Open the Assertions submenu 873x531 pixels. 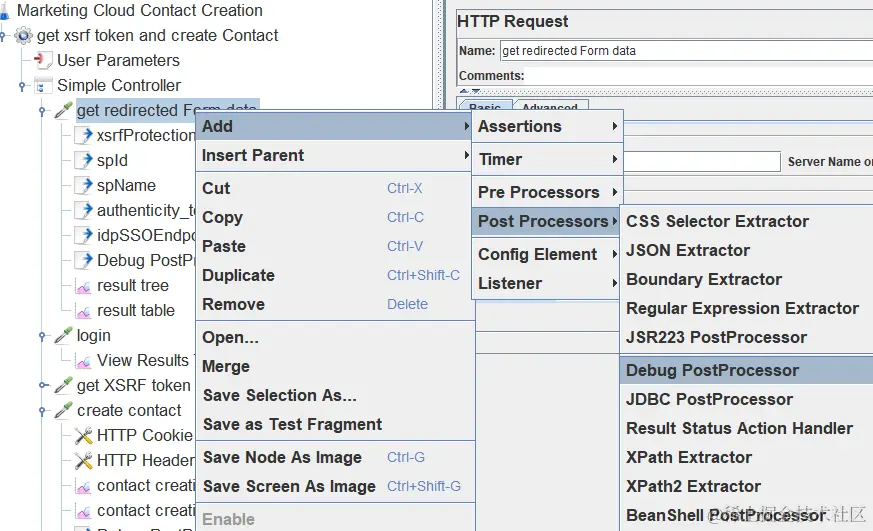point(547,126)
